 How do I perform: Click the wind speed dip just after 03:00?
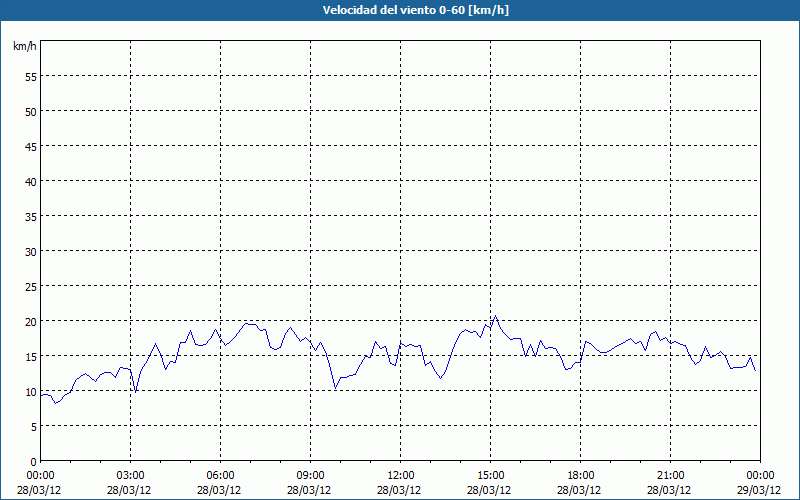click(135, 392)
